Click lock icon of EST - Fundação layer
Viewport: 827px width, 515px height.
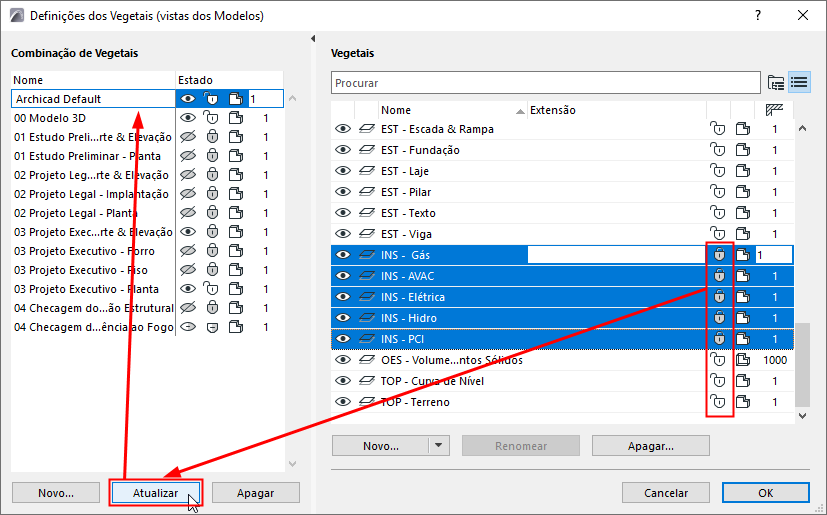pyautogui.click(x=718, y=150)
